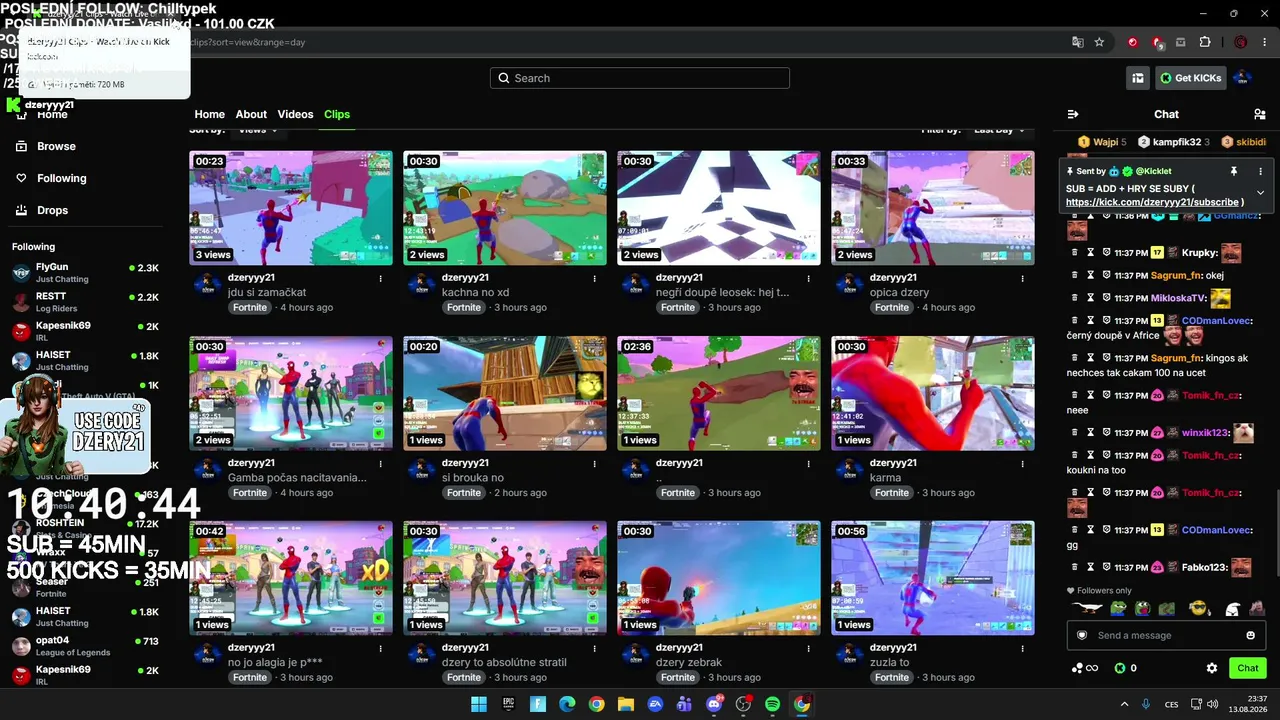Go to the channel Home tab
This screenshot has width=1280, height=720.
click(210, 114)
